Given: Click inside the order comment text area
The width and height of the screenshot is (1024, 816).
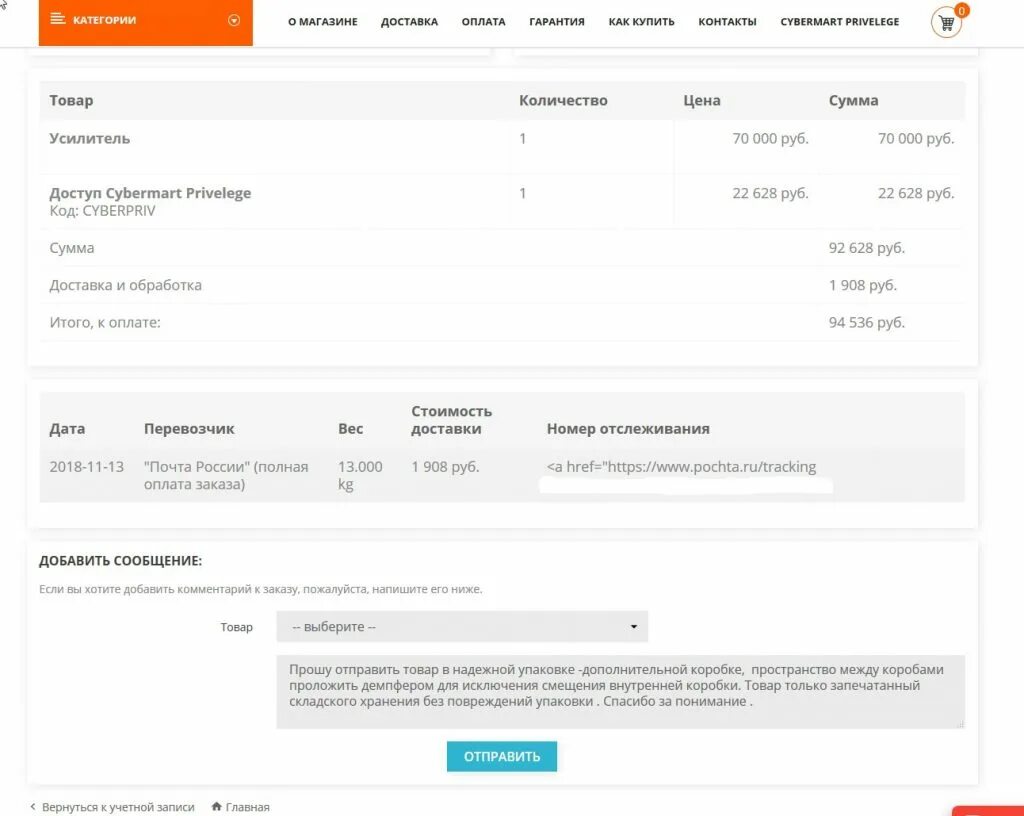Looking at the screenshot, I should [x=620, y=690].
